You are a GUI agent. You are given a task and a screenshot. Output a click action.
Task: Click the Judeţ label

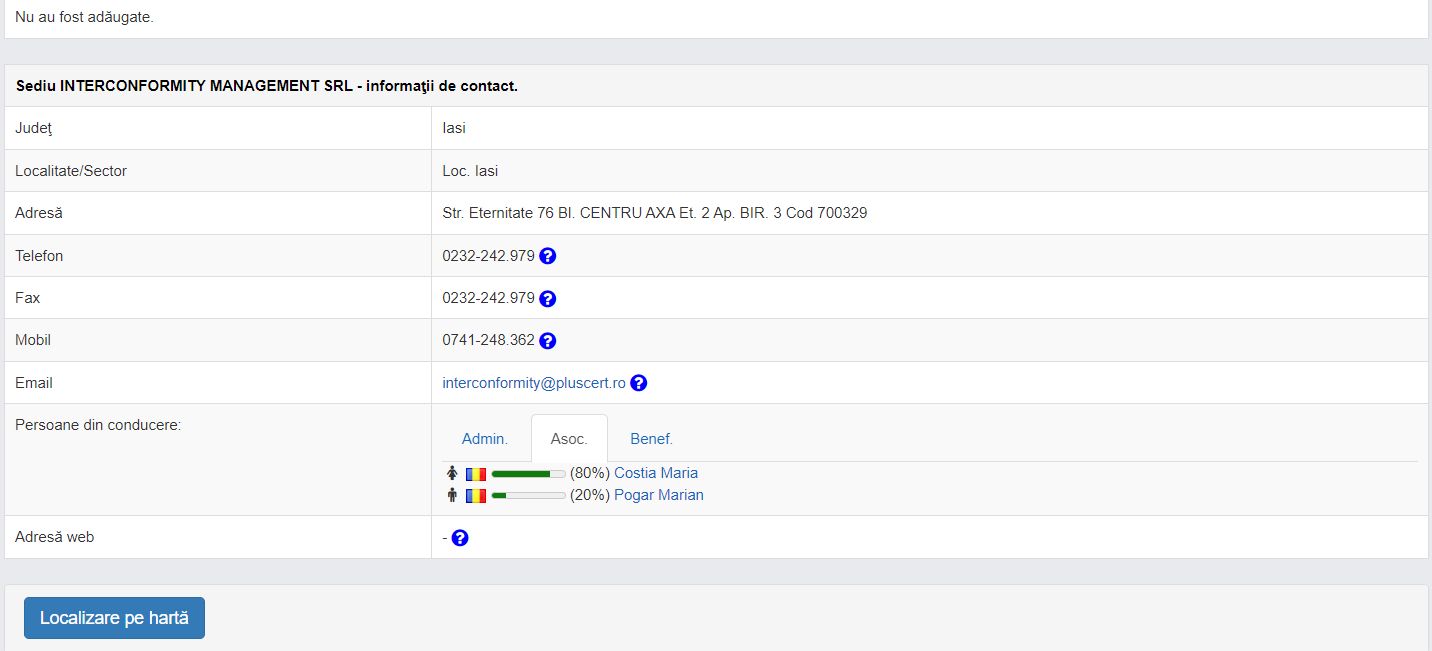click(x=35, y=128)
